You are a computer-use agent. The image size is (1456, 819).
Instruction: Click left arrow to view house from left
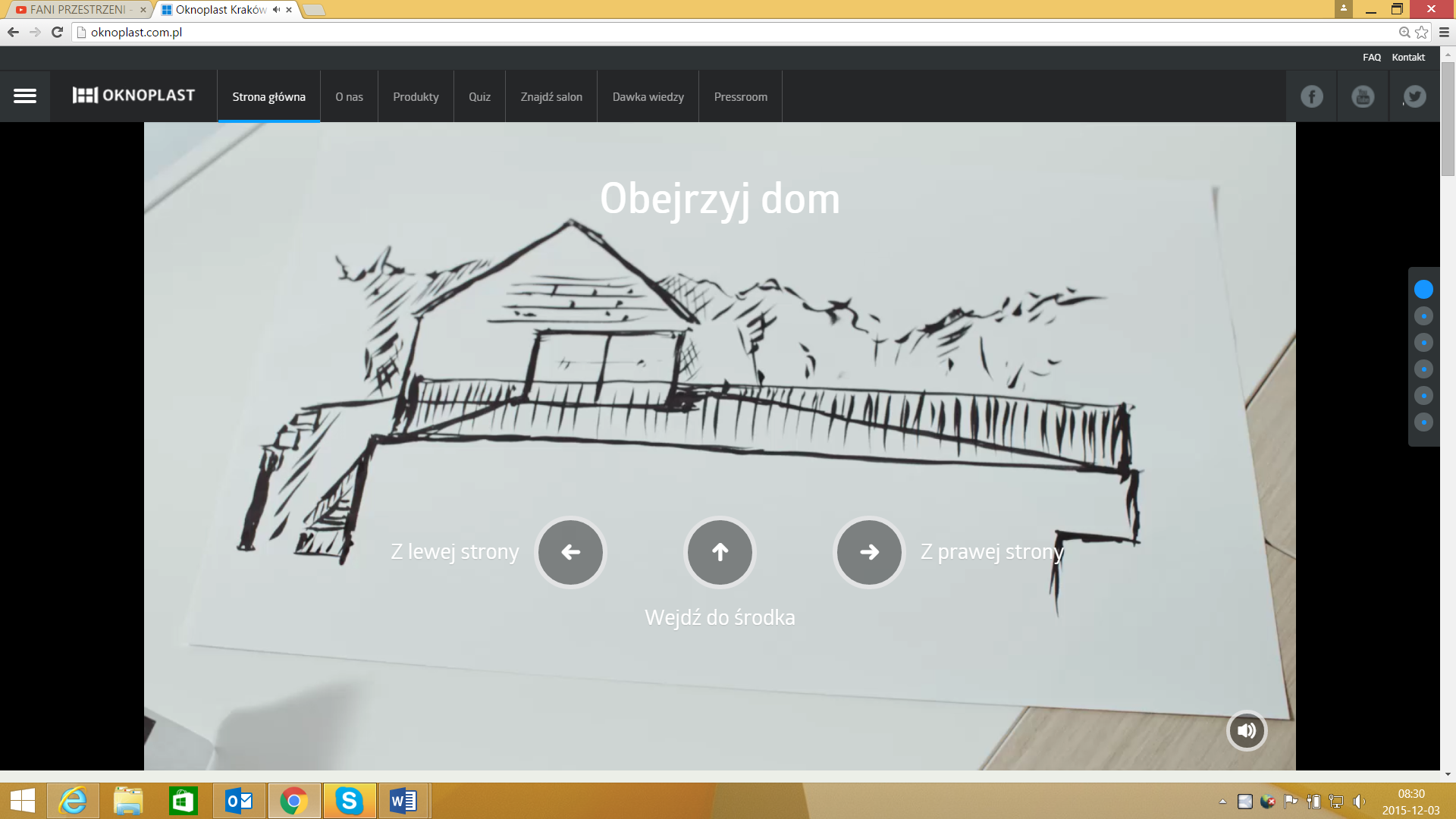point(570,552)
